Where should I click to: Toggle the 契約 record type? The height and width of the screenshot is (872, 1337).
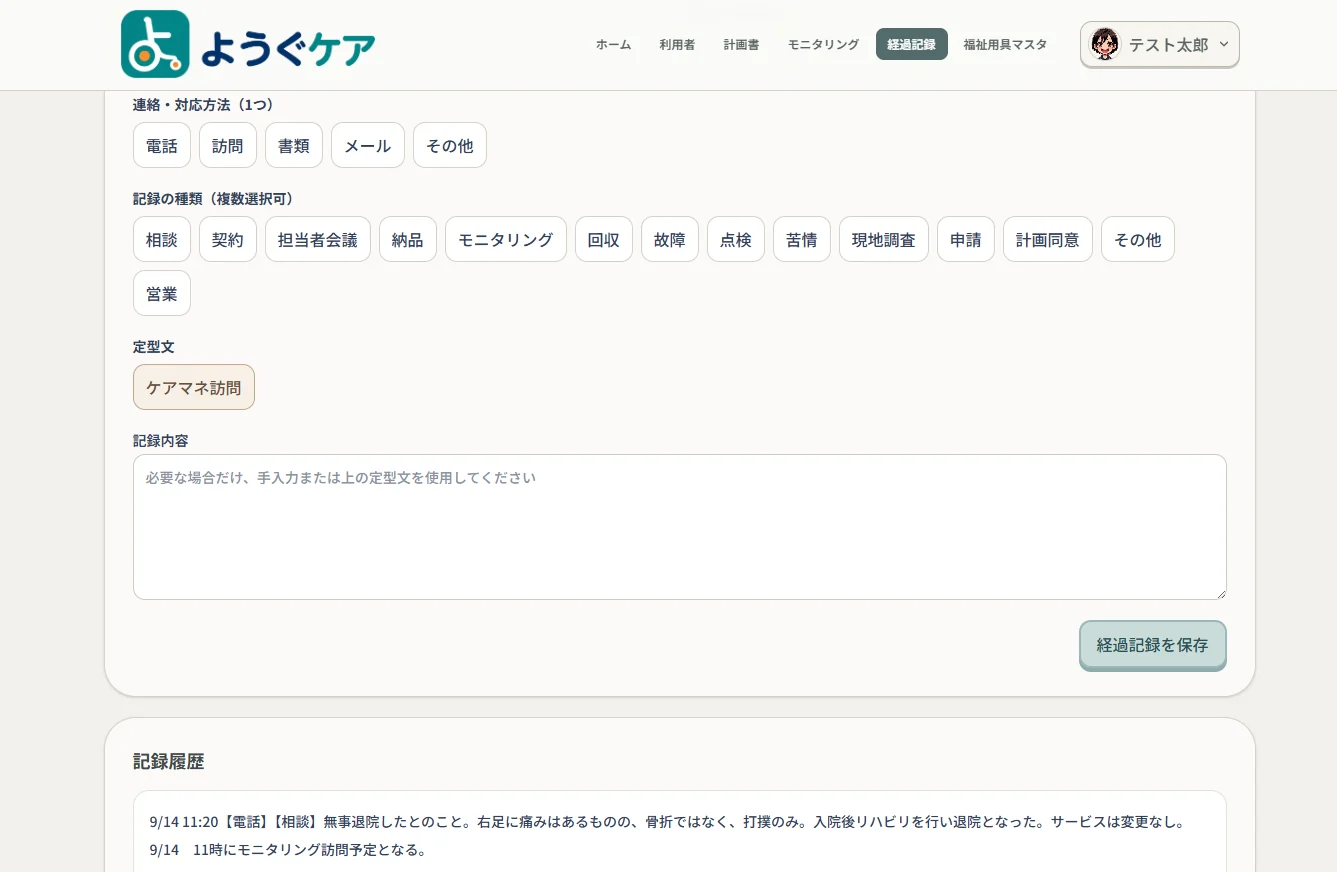point(228,239)
